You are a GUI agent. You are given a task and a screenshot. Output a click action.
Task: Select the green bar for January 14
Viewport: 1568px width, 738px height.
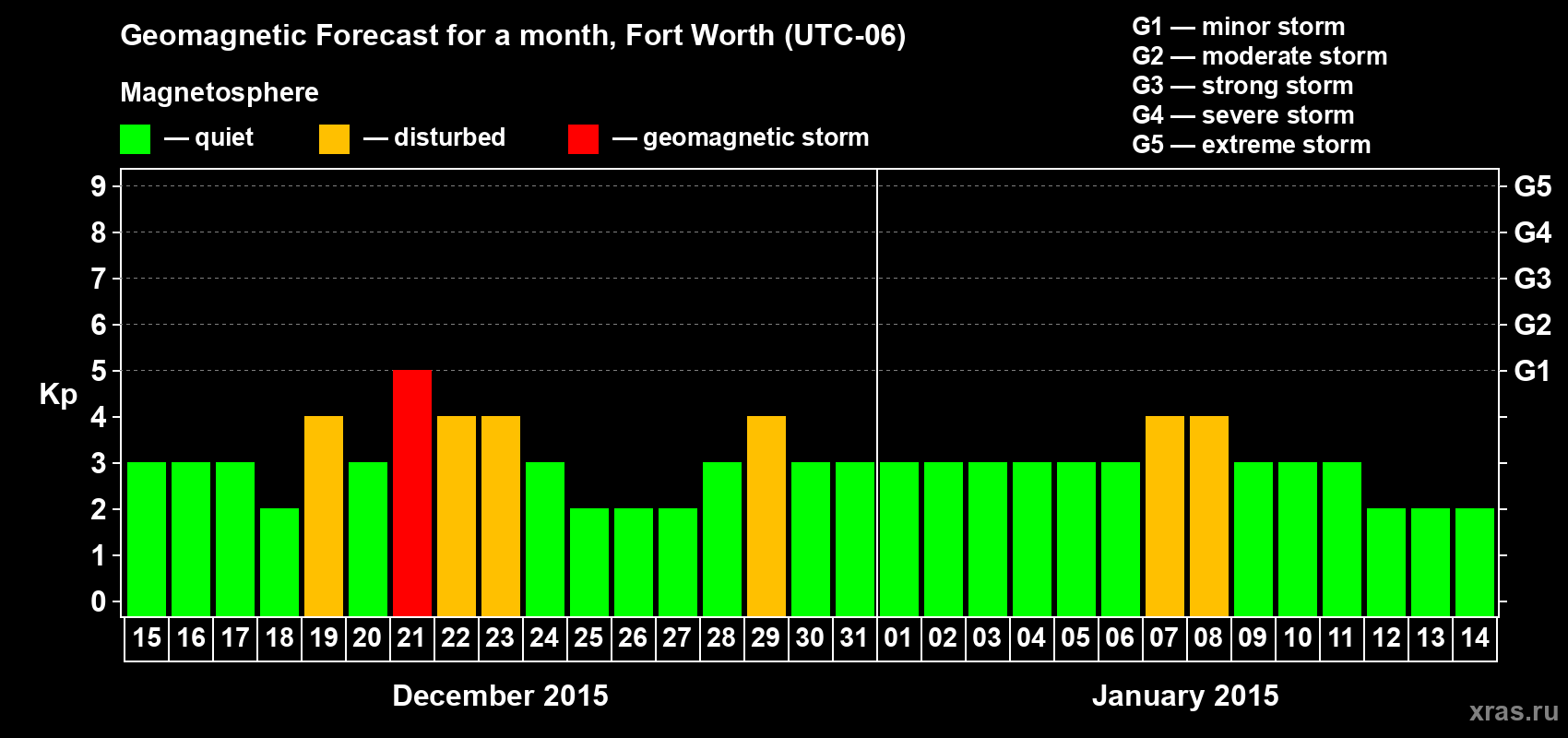pos(1475,562)
